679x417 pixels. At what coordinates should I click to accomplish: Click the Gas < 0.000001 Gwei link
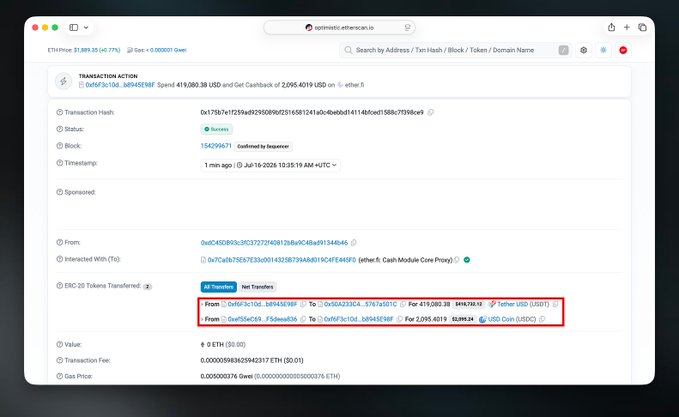pos(166,50)
